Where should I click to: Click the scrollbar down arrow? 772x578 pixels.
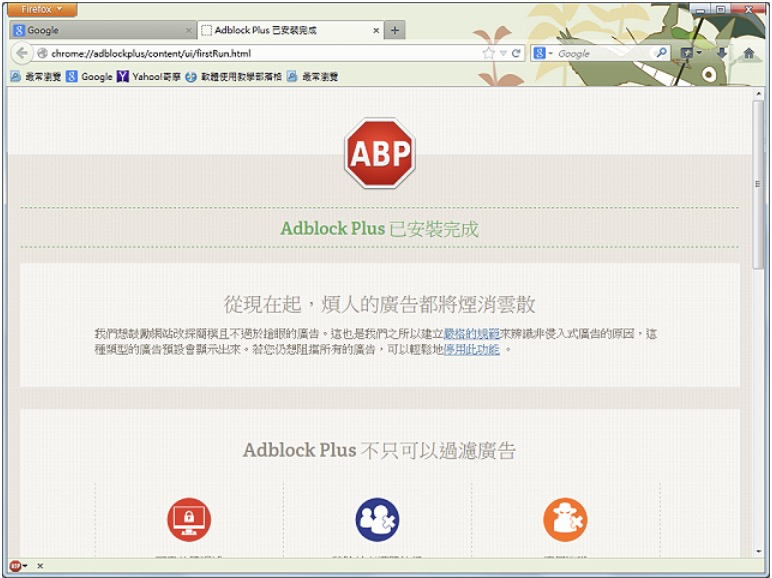759,552
